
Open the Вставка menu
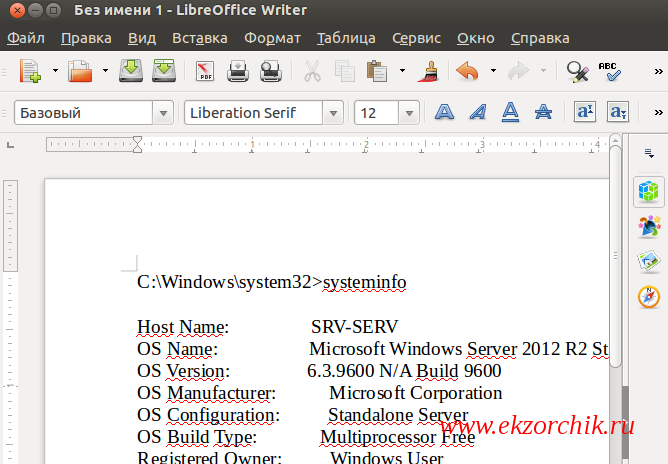tap(200, 38)
